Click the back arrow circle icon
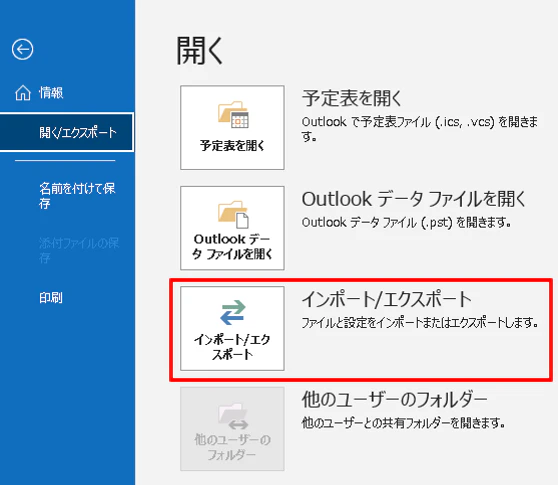 point(22,49)
